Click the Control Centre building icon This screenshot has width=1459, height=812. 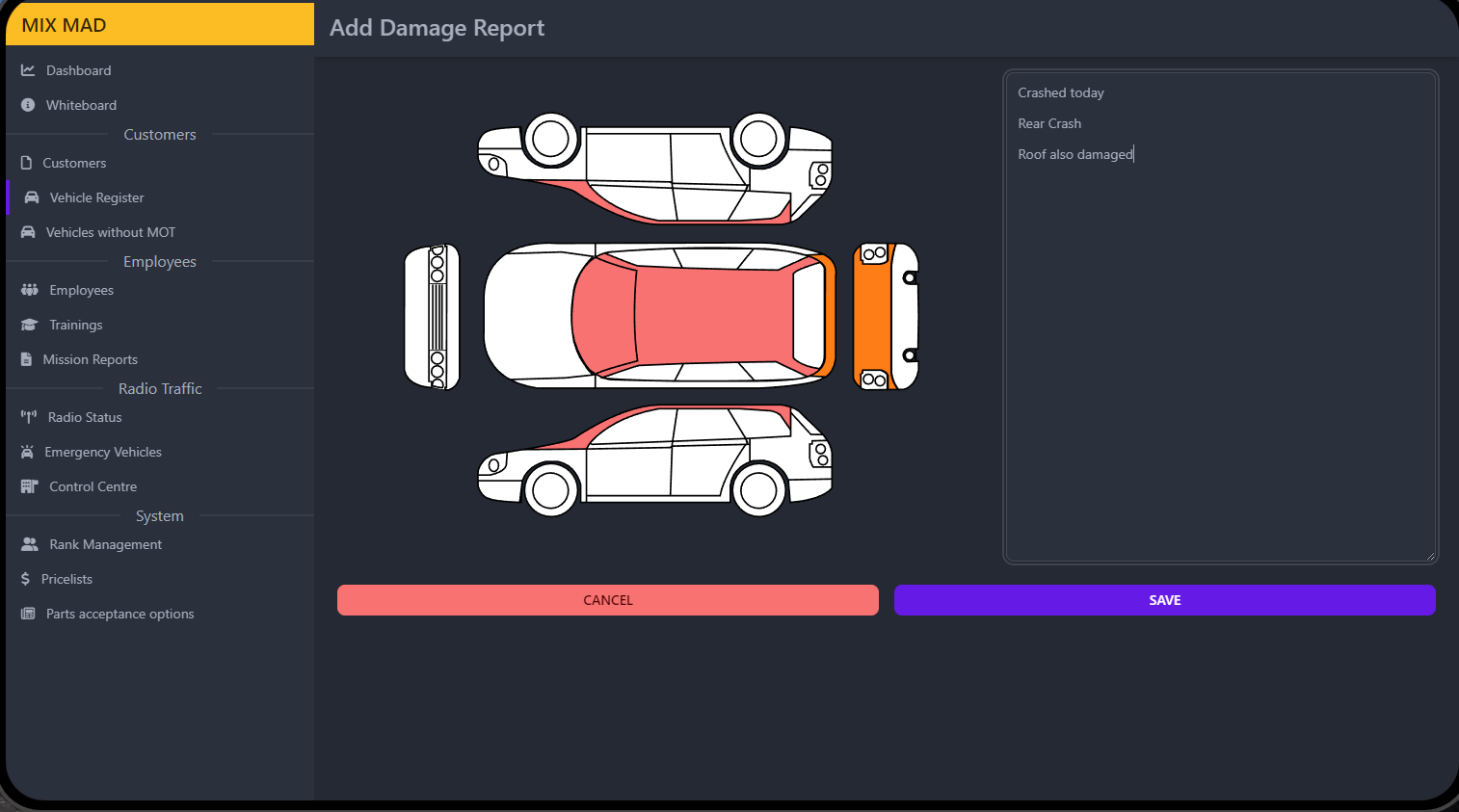pyautogui.click(x=30, y=486)
